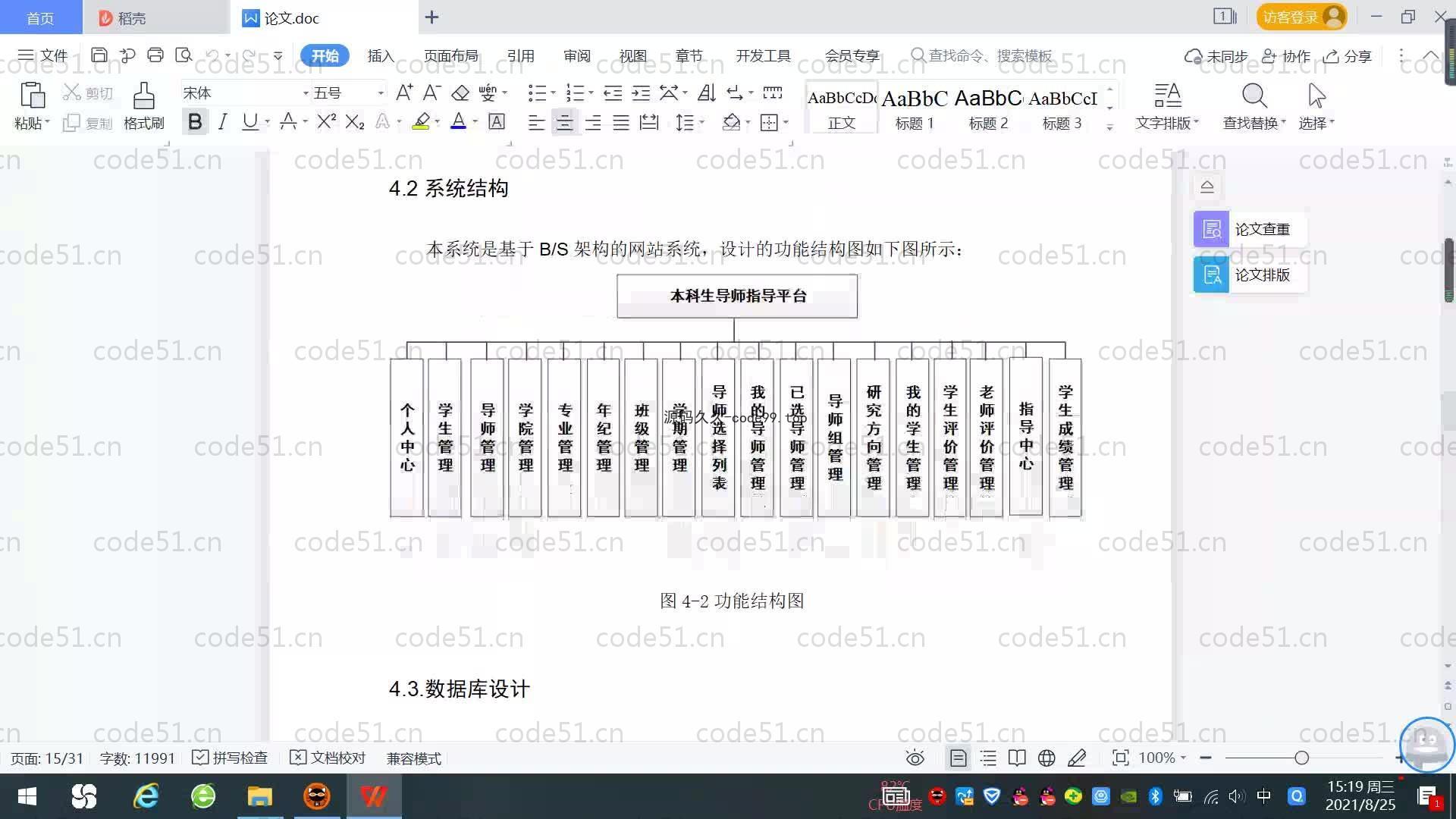Open the zoom 100% dropdown
This screenshot has height=819, width=1456.
tap(1163, 758)
